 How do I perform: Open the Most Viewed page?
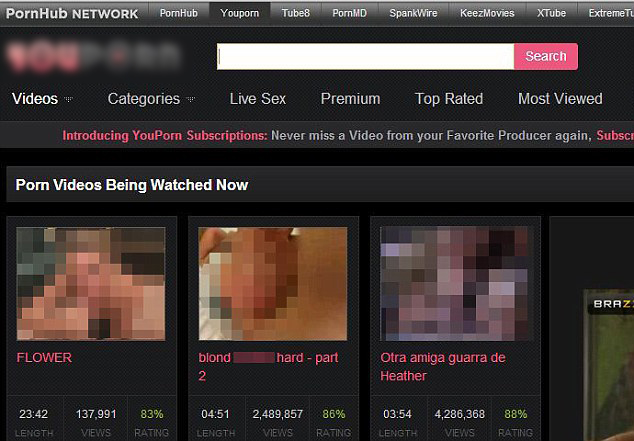[x=560, y=99]
